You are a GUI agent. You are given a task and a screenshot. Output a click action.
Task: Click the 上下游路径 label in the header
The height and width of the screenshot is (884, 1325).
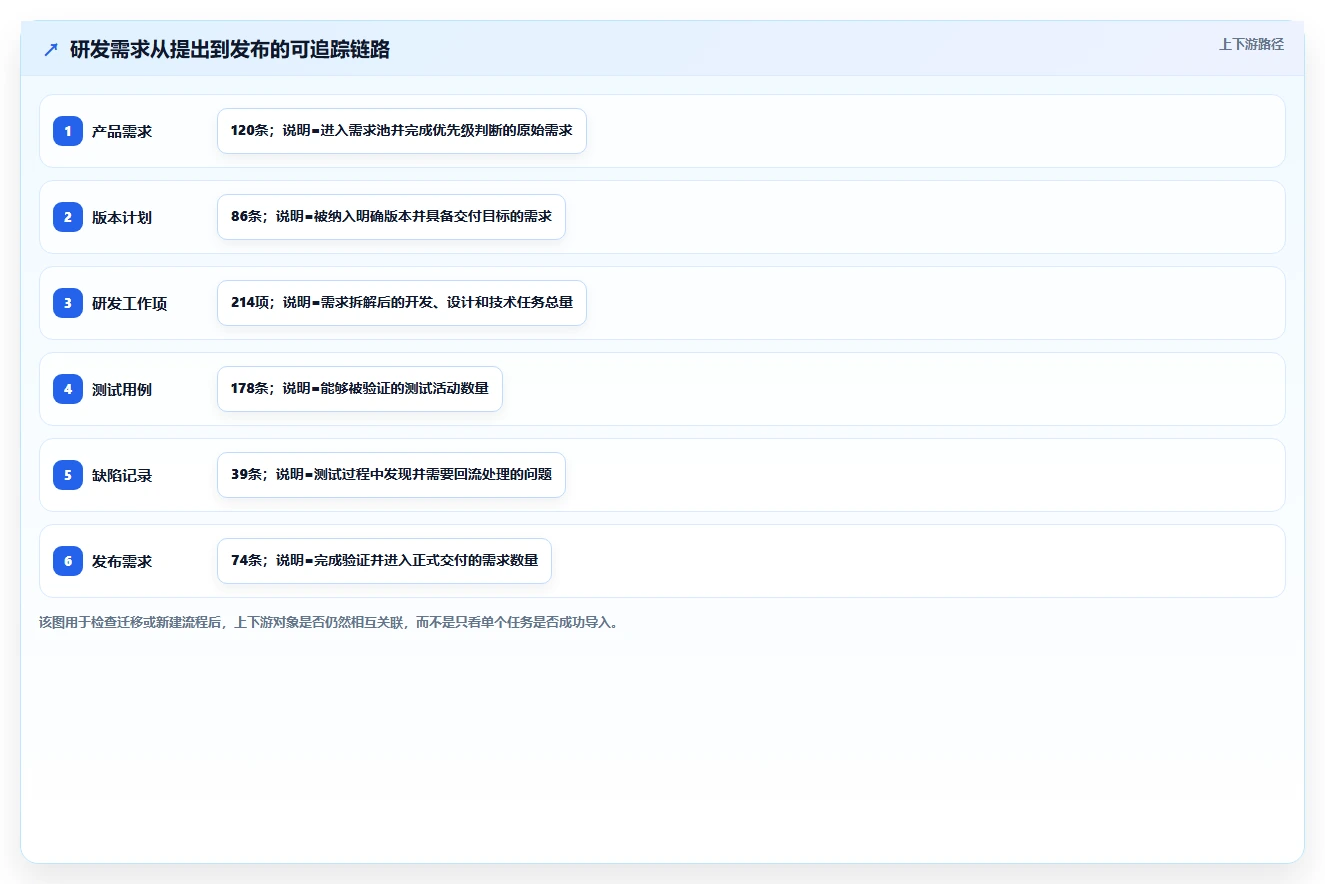click(1251, 44)
